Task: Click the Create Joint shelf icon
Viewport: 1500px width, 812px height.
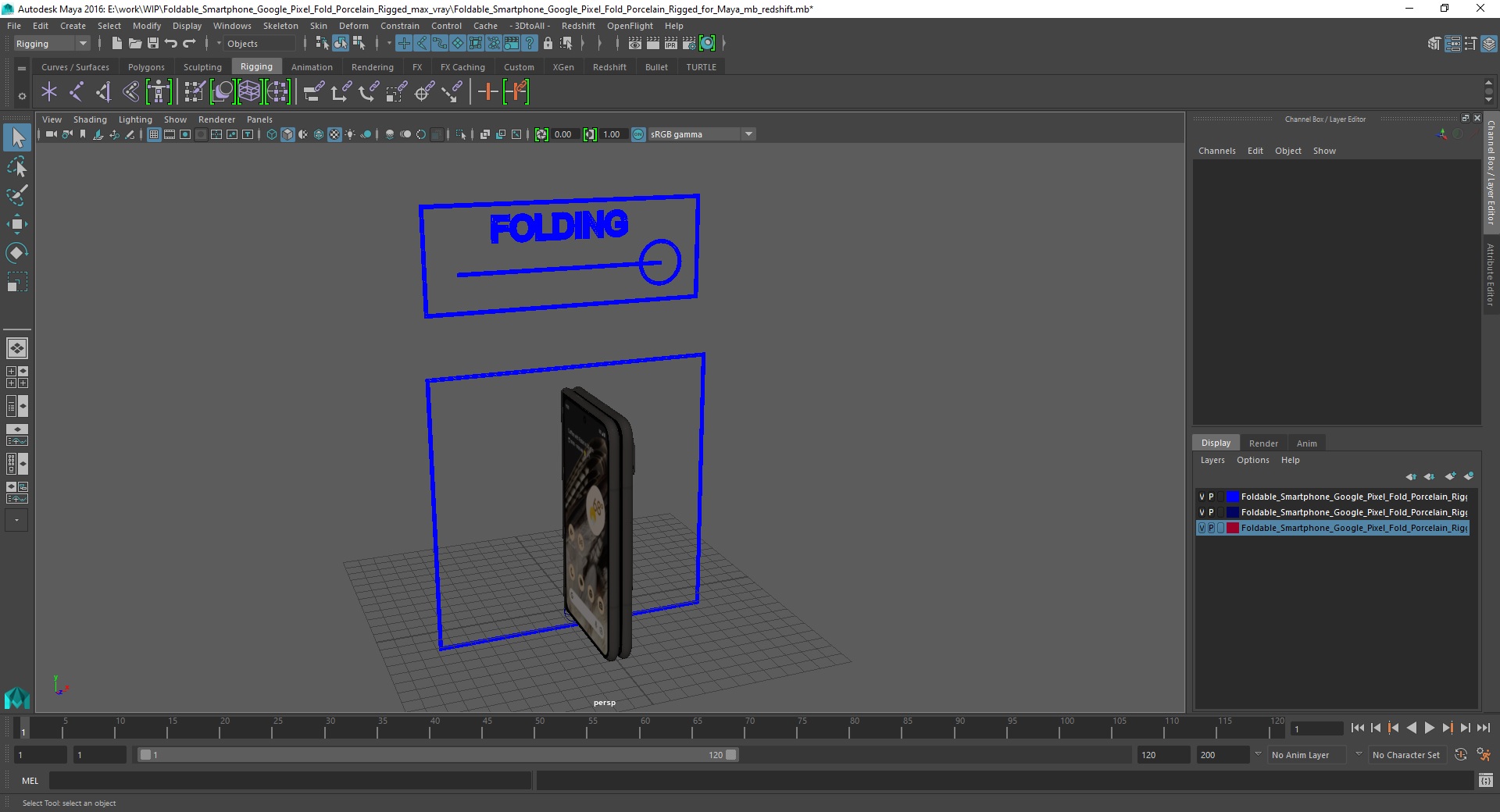Action: point(77,92)
